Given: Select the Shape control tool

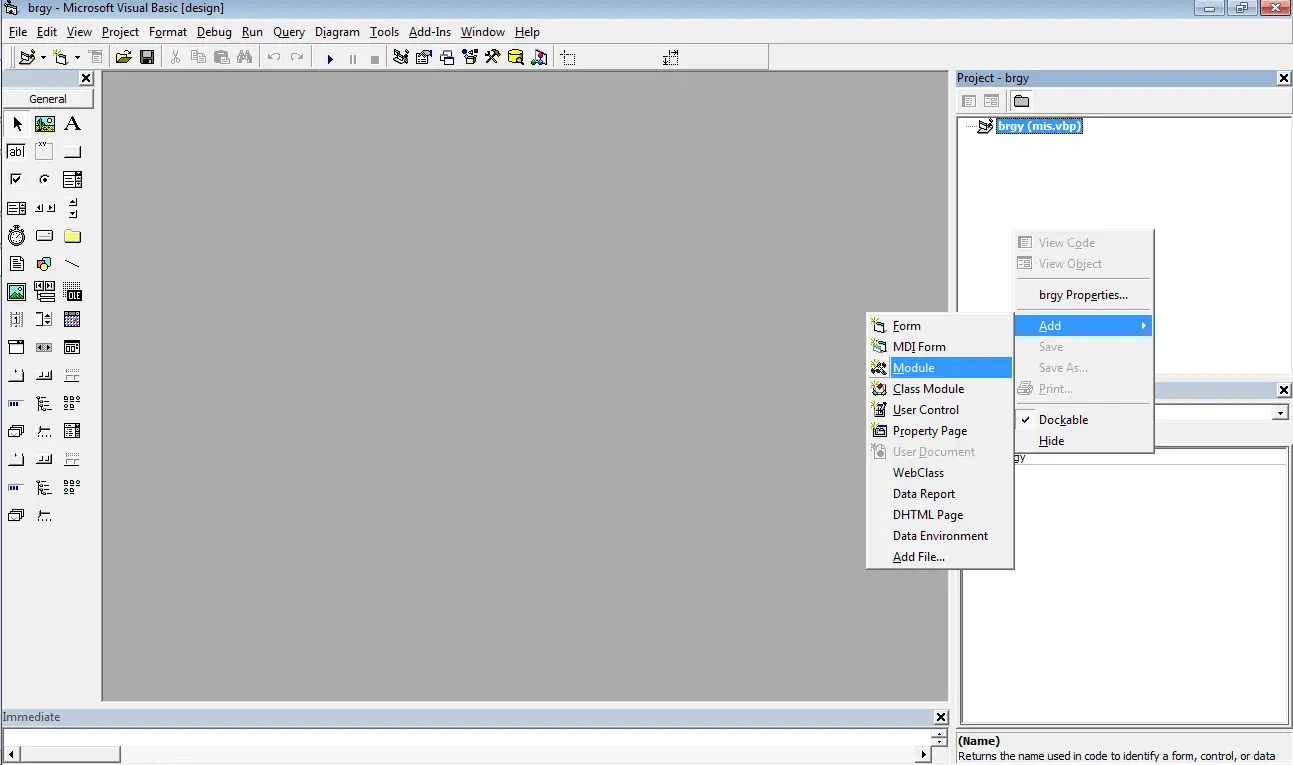Looking at the screenshot, I should click(x=45, y=264).
